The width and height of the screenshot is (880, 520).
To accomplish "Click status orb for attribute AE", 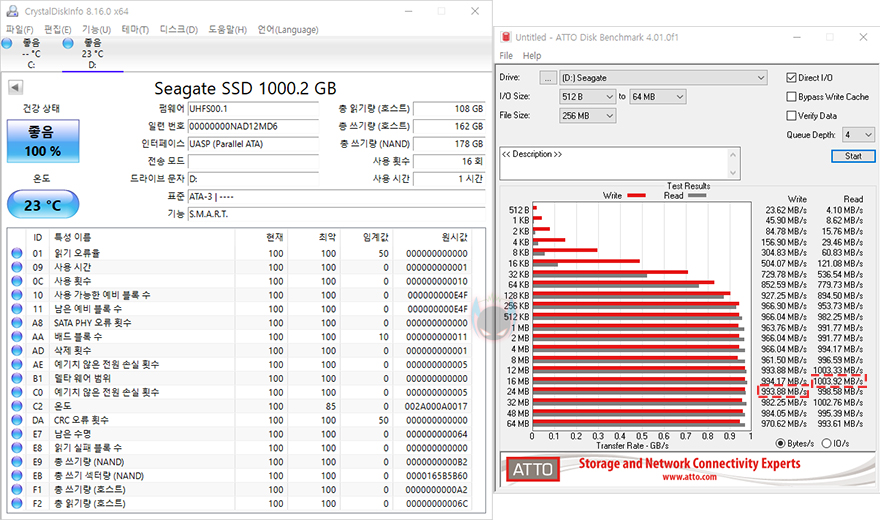I will pos(17,365).
